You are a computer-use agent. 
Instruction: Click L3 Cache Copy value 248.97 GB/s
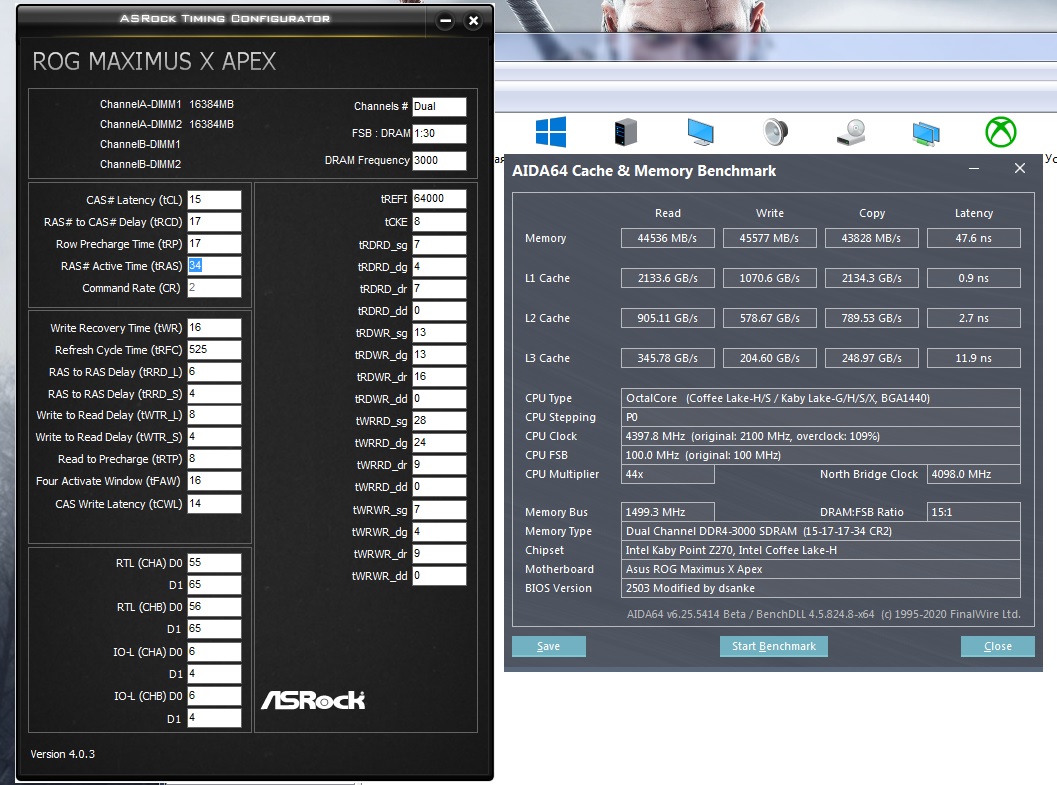(x=872, y=358)
